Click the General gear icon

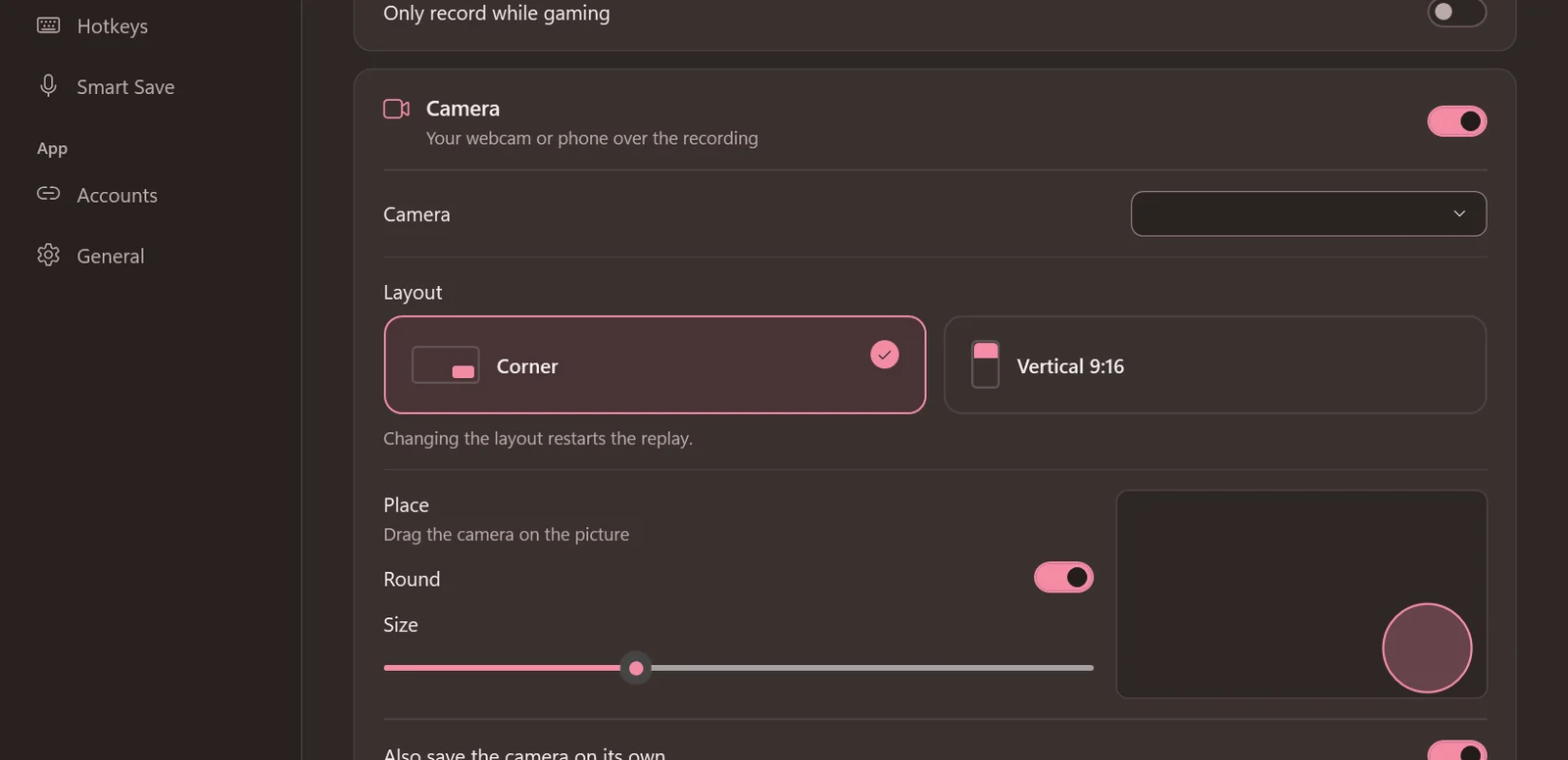click(48, 255)
